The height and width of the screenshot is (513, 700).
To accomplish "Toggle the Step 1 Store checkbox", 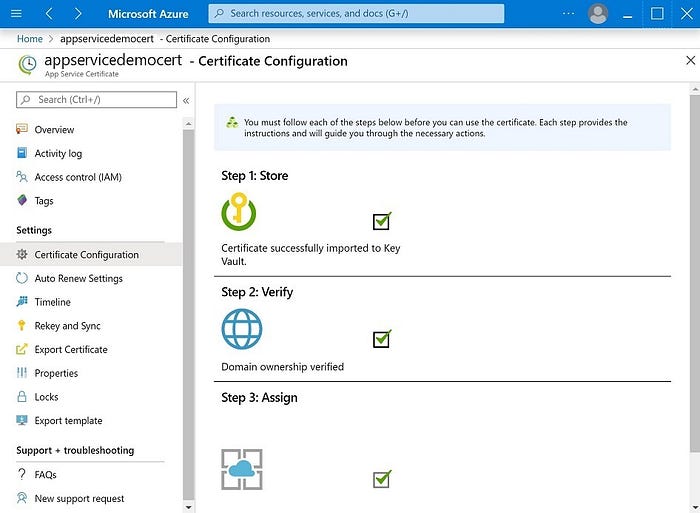I will (x=381, y=221).
